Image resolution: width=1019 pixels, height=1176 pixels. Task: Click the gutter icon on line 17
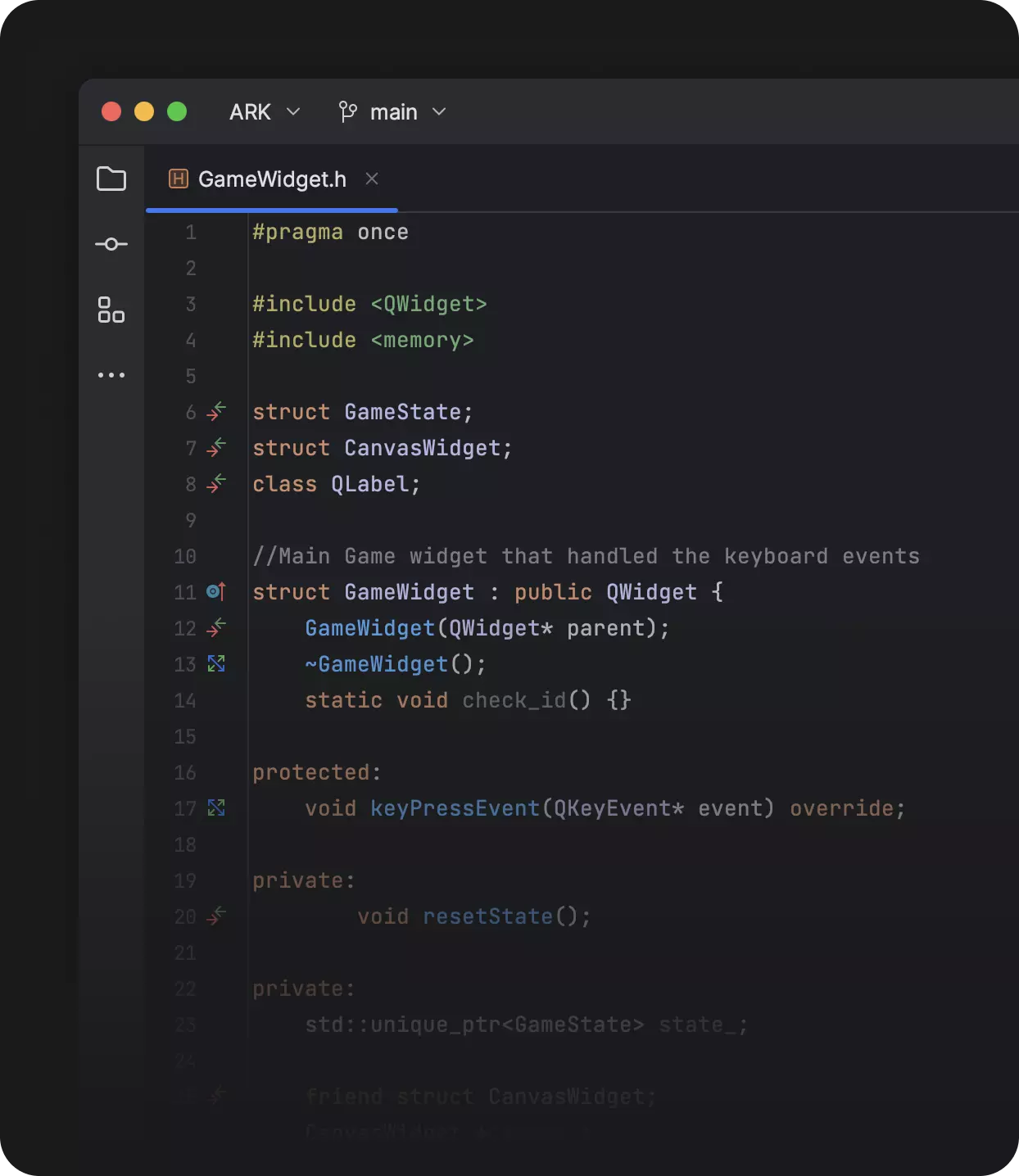coord(216,807)
